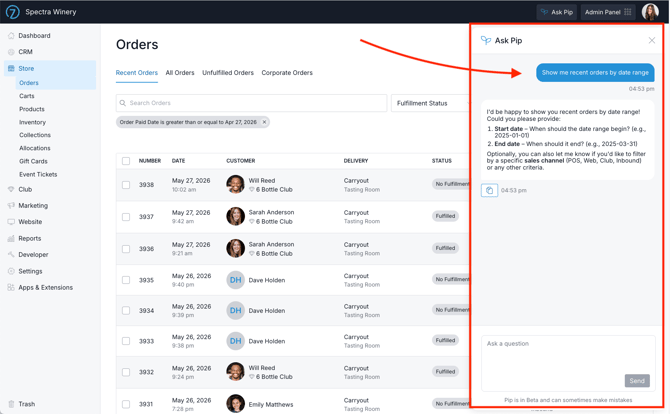670x414 pixels.
Task: Go to Website section
Action: point(30,222)
